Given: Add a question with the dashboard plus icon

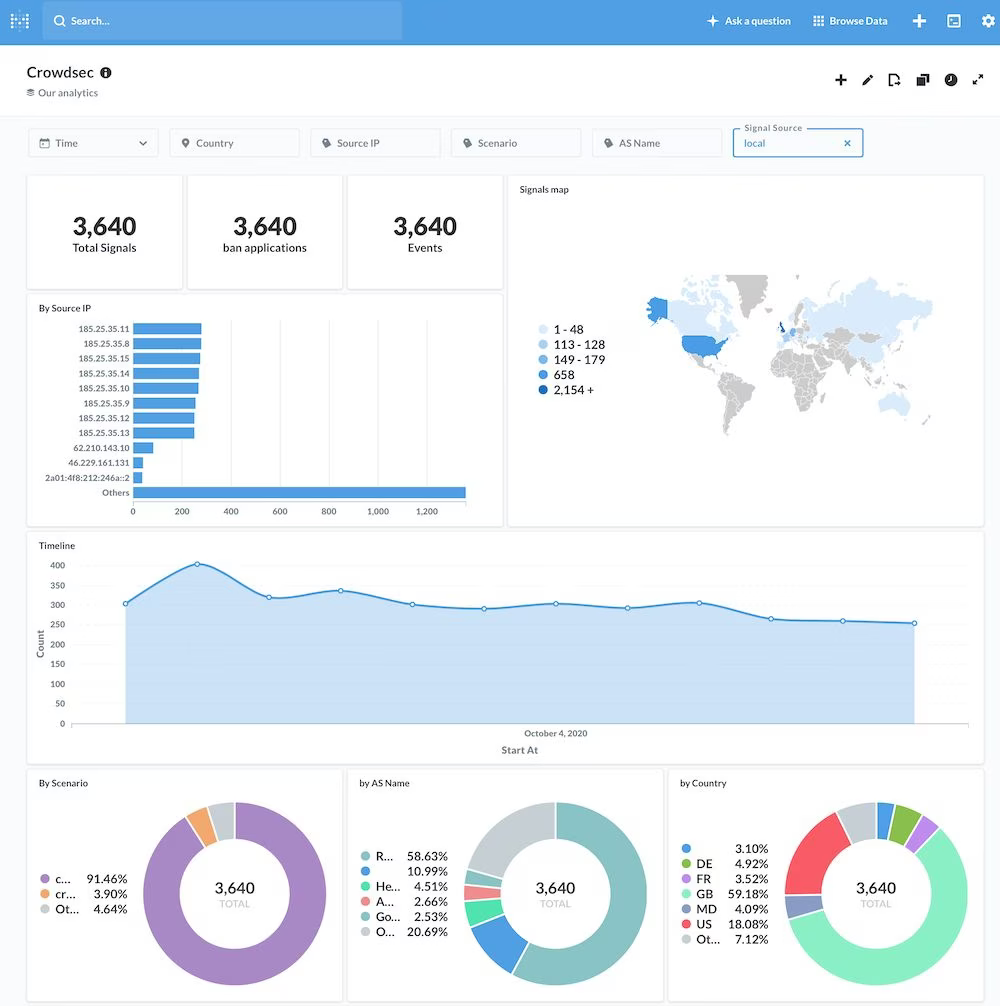Looking at the screenshot, I should pyautogui.click(x=840, y=80).
